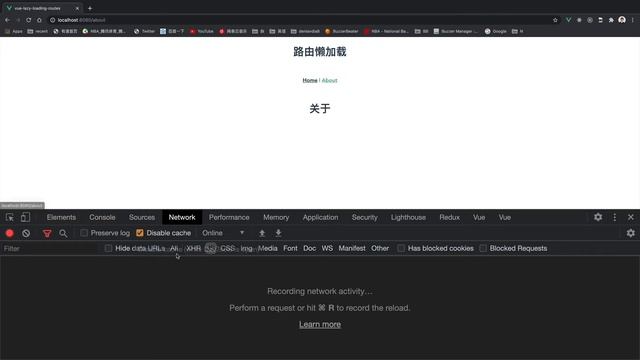Open the Learn more link

pos(320,324)
